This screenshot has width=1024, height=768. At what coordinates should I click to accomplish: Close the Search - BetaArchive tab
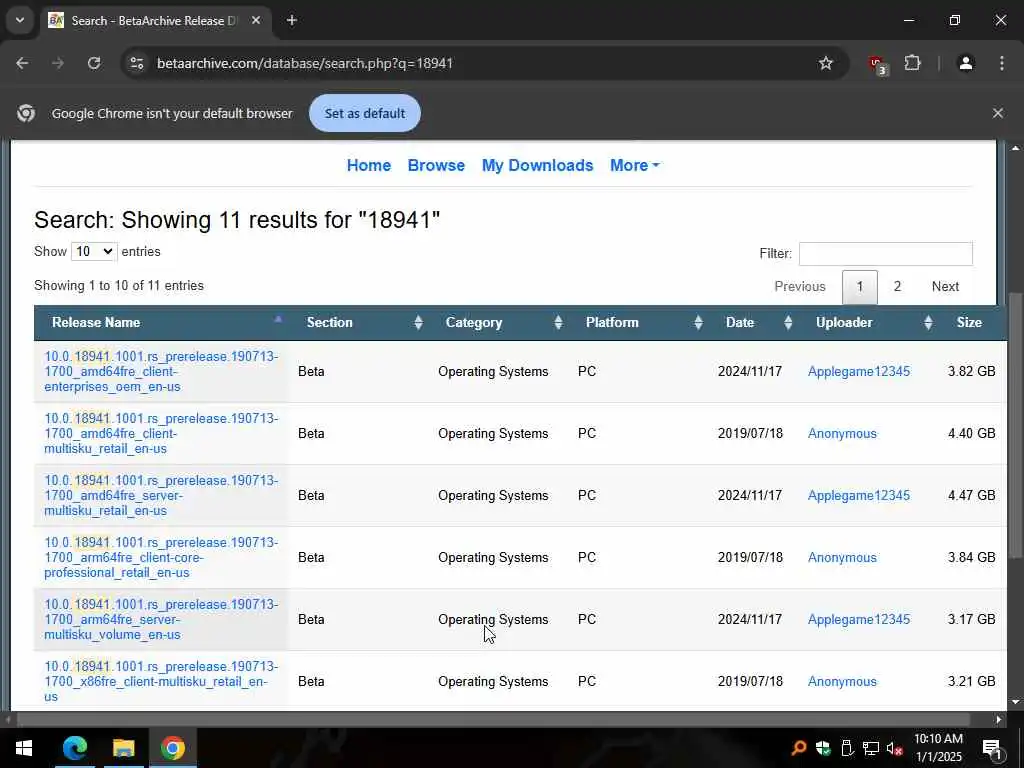point(256,20)
